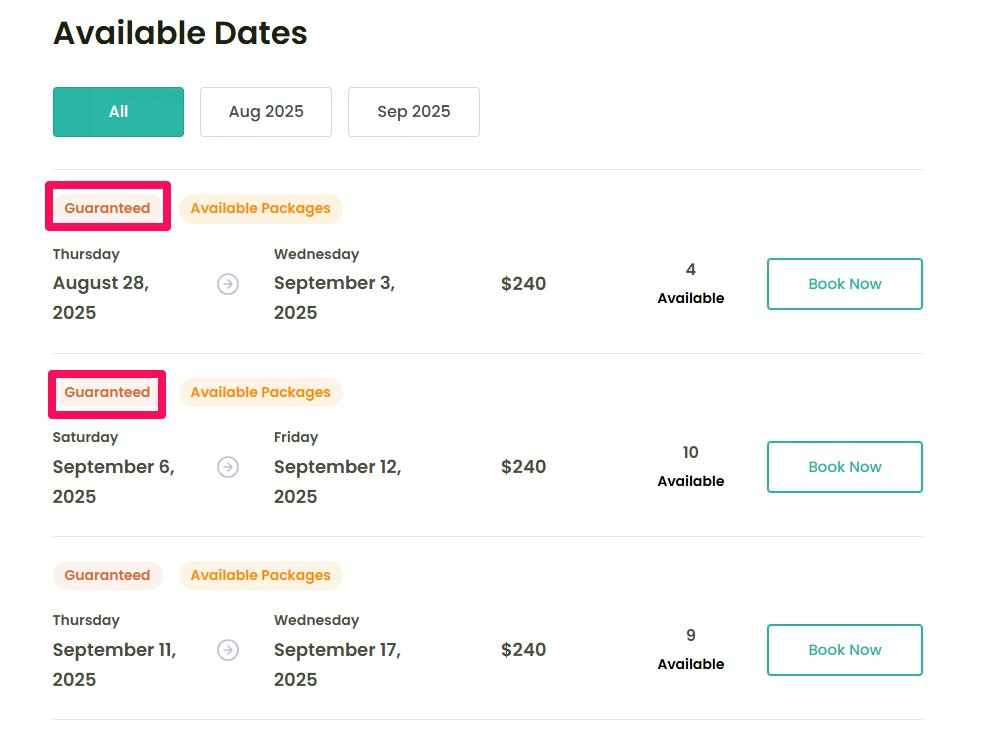Select the All dates filter tab
992x741 pixels.
(x=118, y=112)
